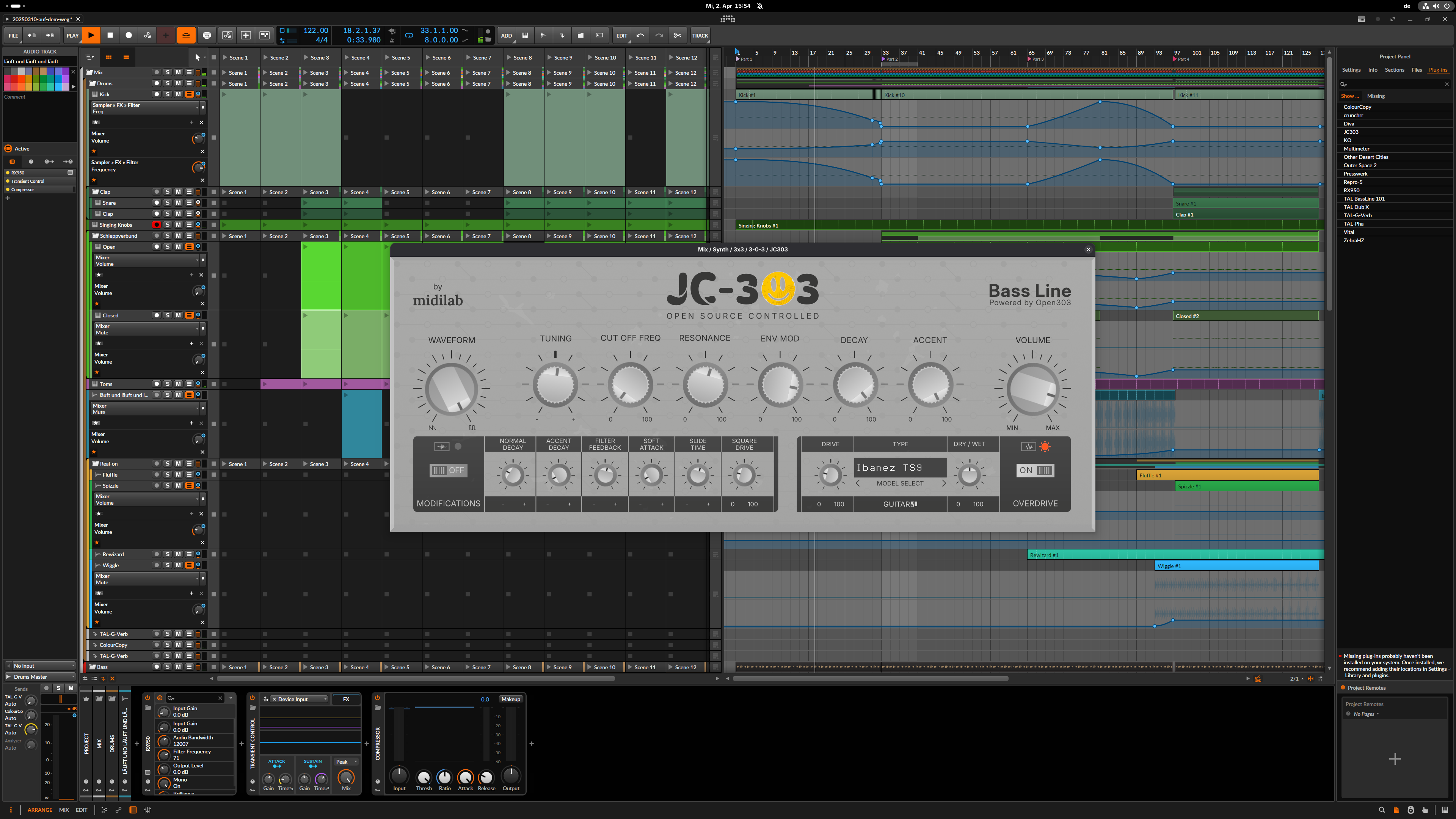Click the Compressor Thresh knob
Screen dimensions: 1456x819
[424, 777]
